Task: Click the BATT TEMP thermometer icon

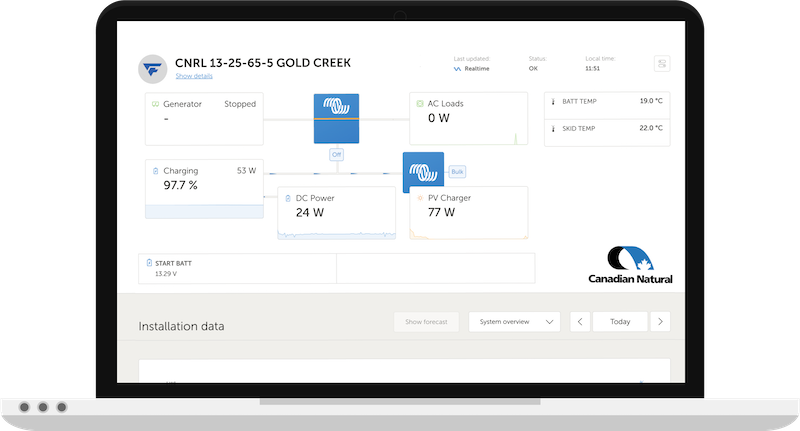Action: click(553, 102)
